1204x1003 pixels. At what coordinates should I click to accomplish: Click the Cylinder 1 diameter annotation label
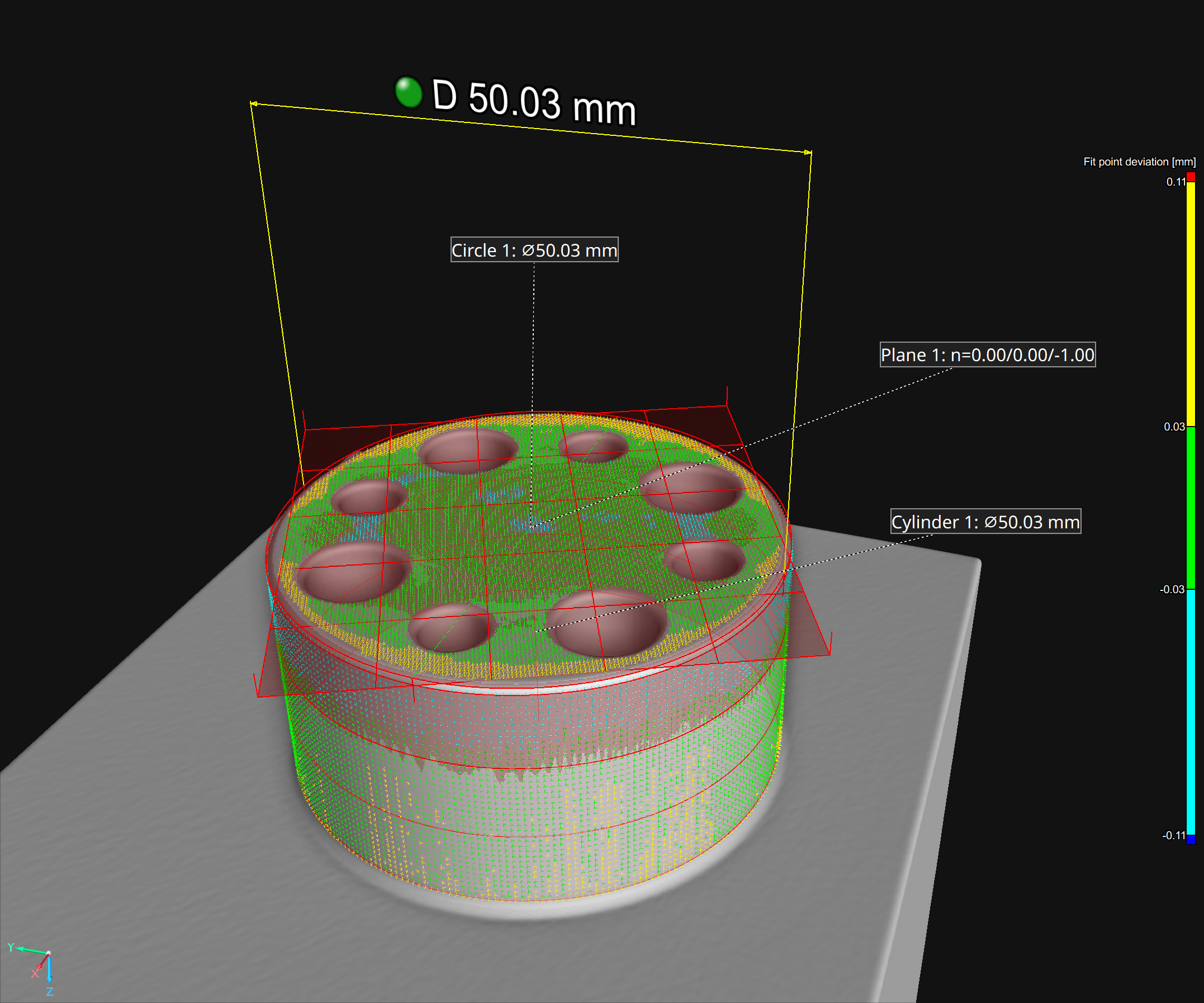(985, 522)
